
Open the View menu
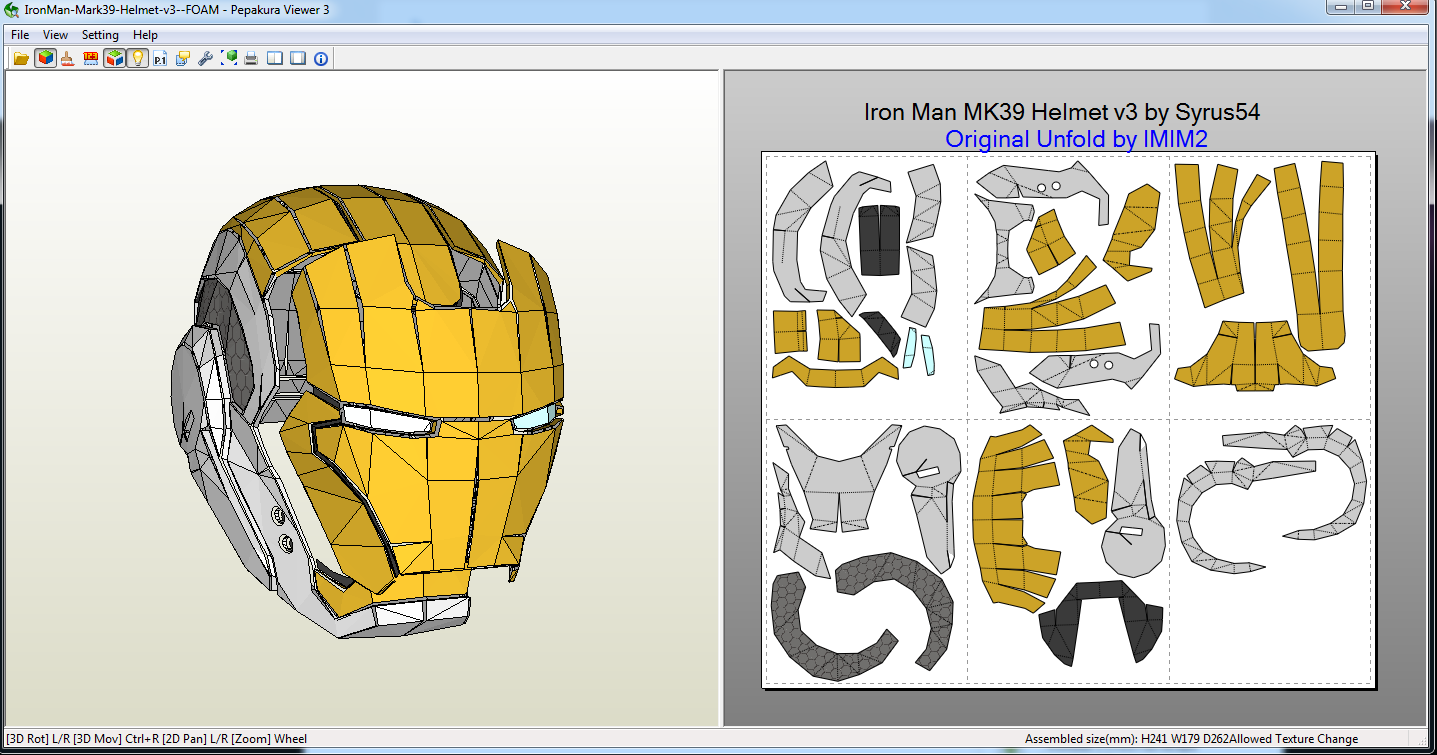56,35
